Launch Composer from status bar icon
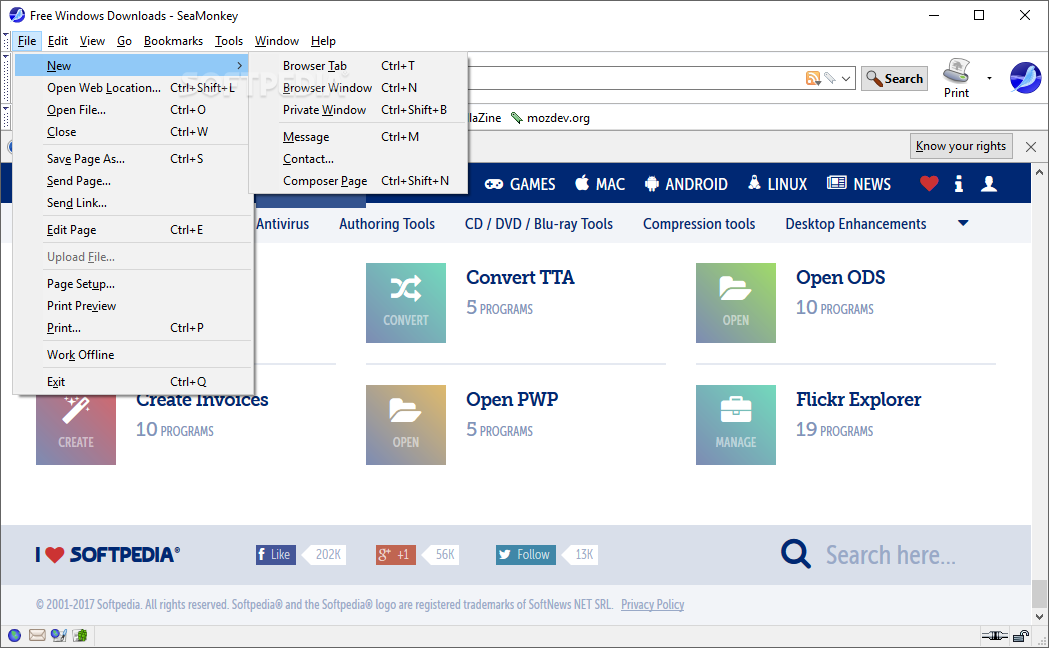 59,635
